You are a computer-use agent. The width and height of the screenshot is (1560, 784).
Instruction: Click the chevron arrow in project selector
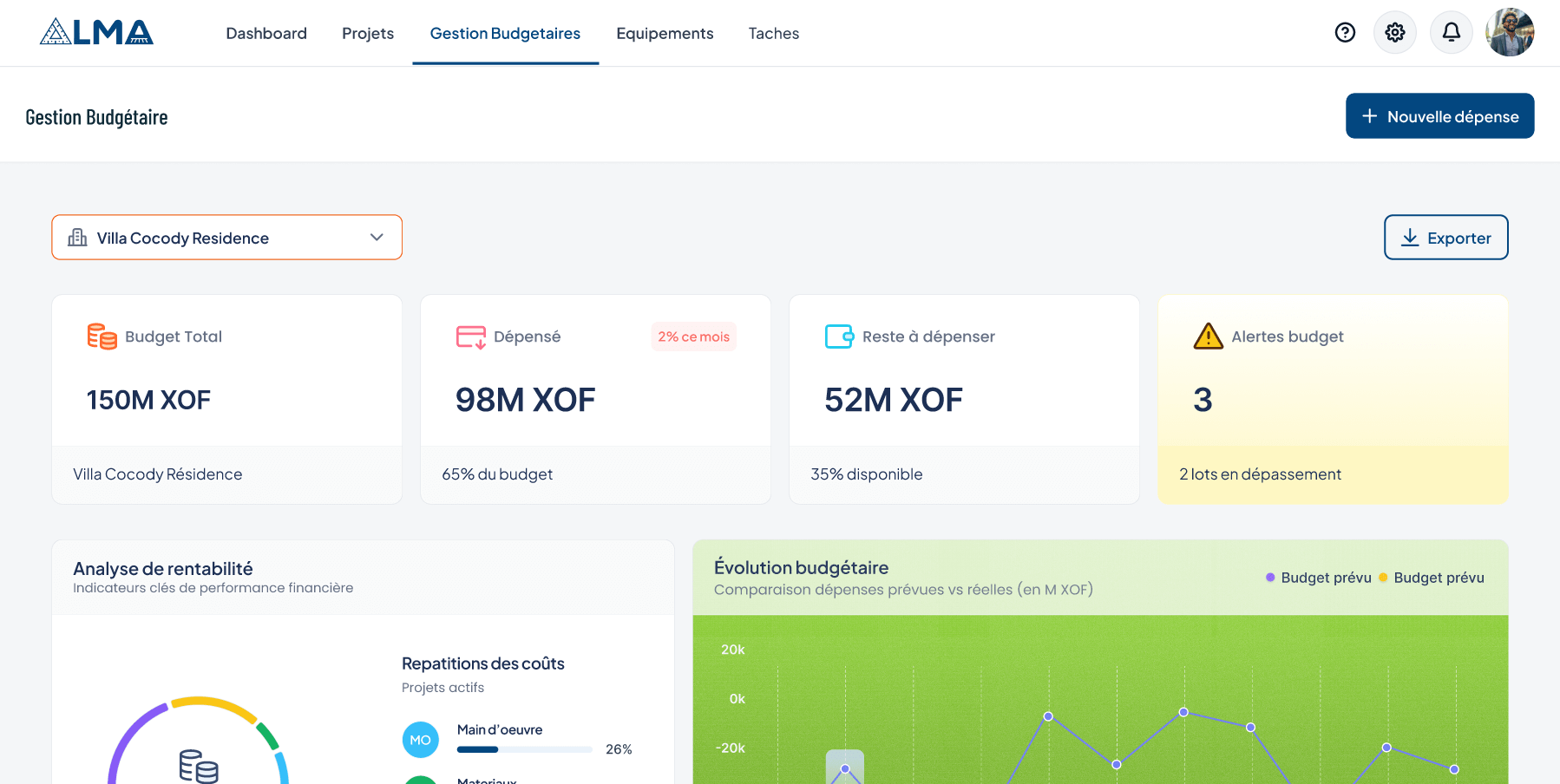click(x=377, y=238)
